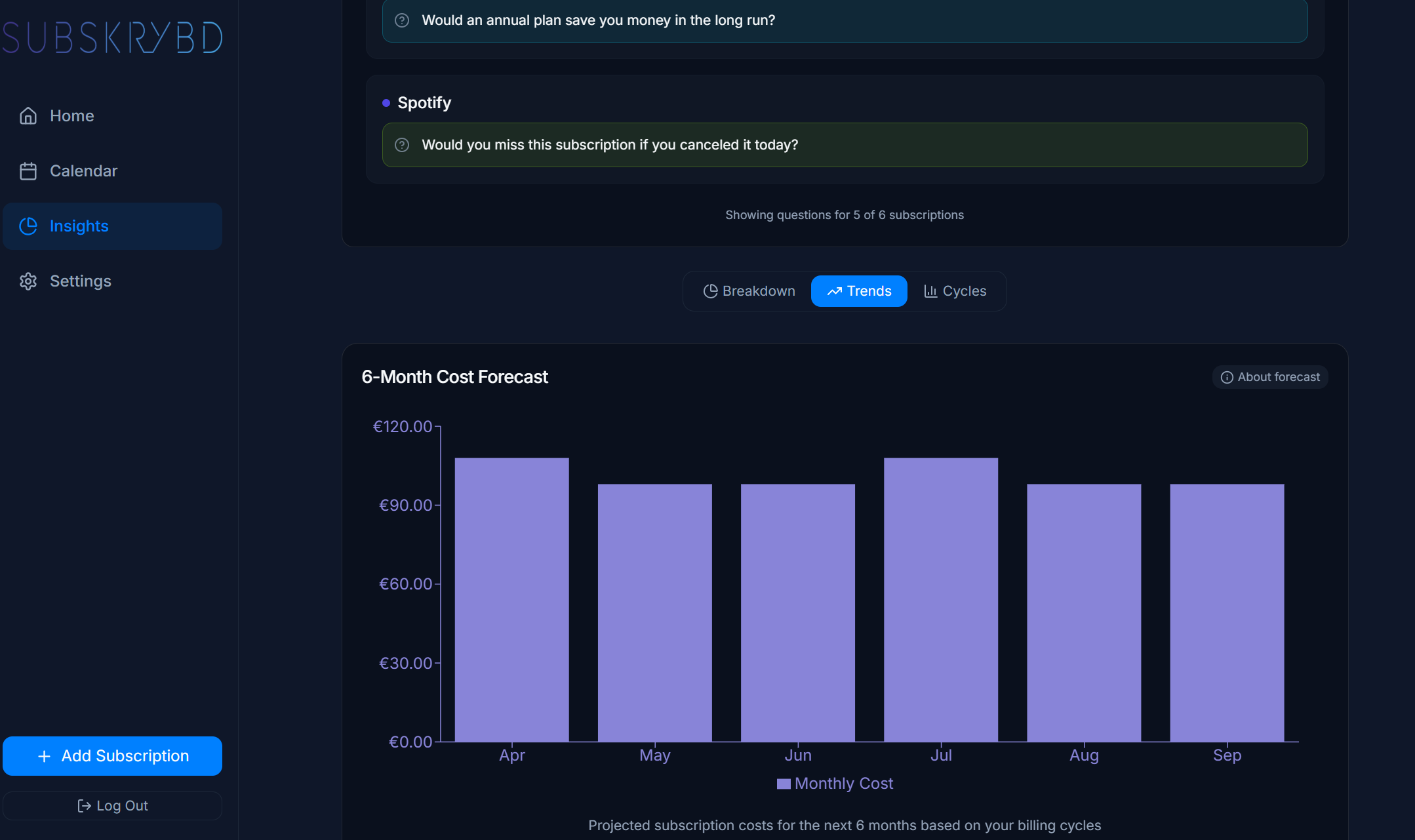The height and width of the screenshot is (840, 1415).
Task: Click question mark icon in Spotify question
Action: (402, 145)
